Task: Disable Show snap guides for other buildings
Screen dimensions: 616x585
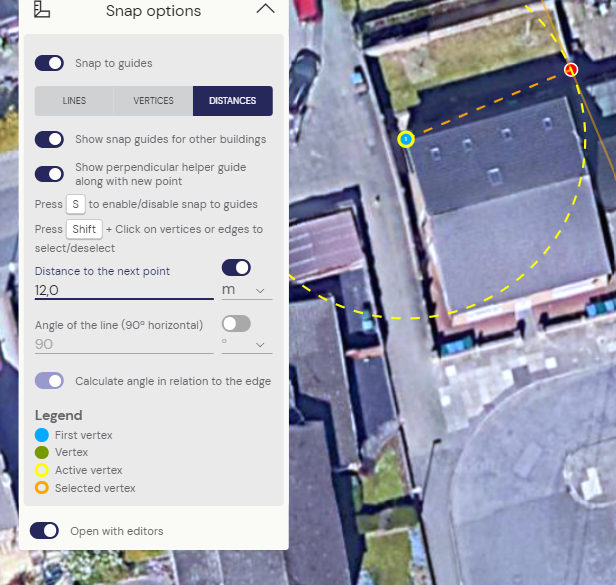Action: [49, 139]
